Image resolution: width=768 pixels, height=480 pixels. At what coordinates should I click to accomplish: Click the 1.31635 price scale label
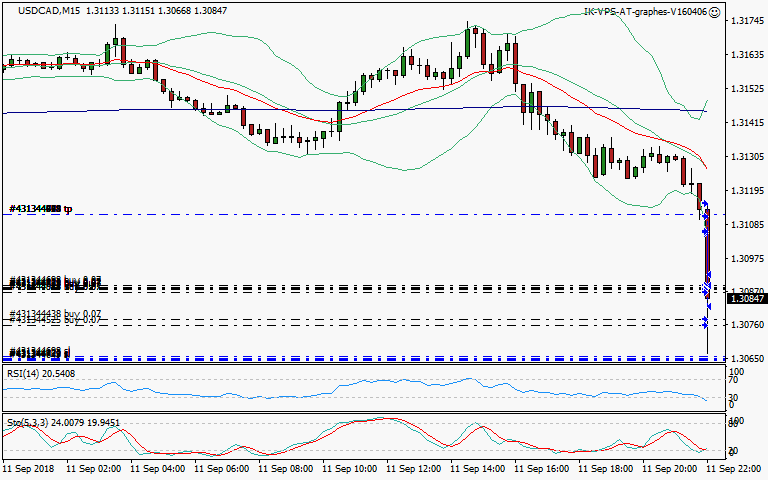747,54
